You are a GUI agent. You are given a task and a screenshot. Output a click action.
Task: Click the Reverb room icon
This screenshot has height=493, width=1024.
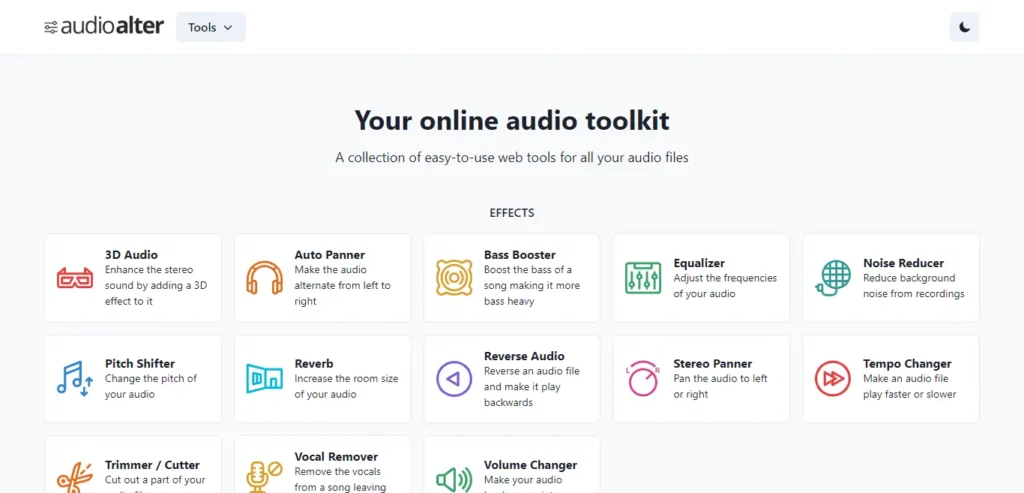pos(264,378)
